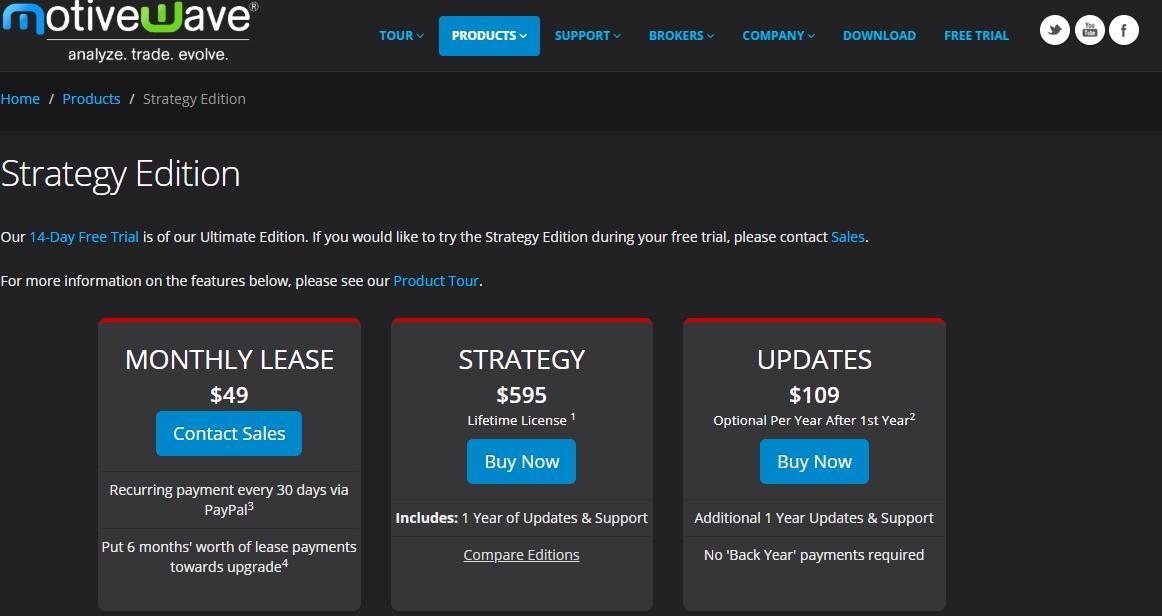
Task: Go to Home breadcrumb link
Action: (x=20, y=99)
